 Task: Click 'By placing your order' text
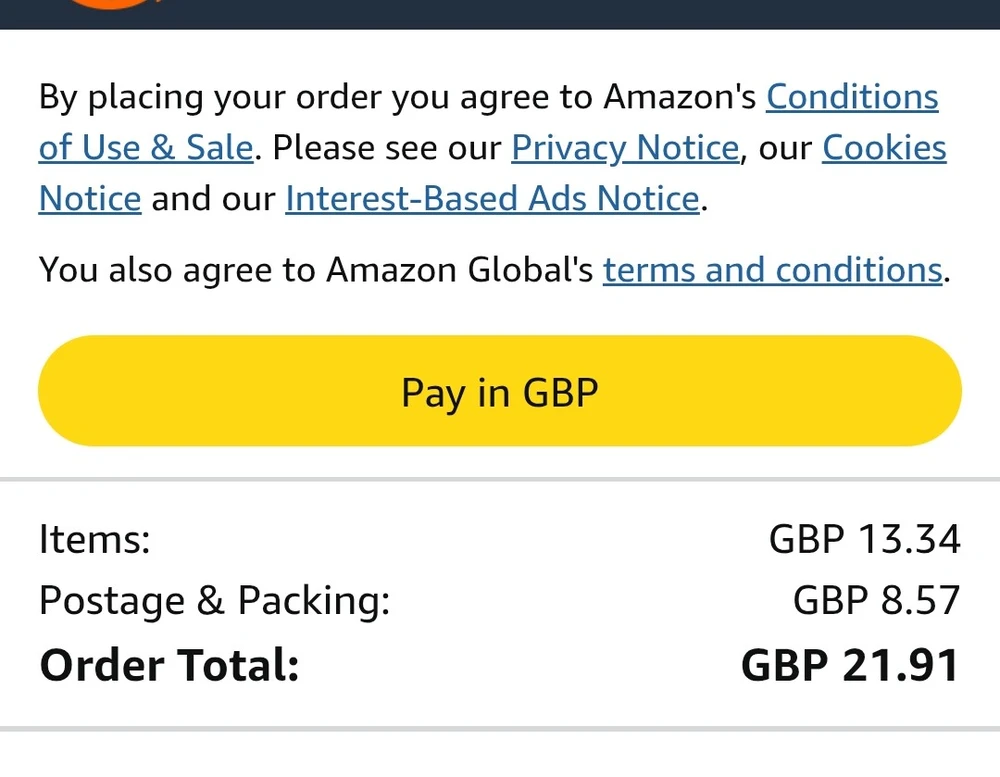click(210, 97)
